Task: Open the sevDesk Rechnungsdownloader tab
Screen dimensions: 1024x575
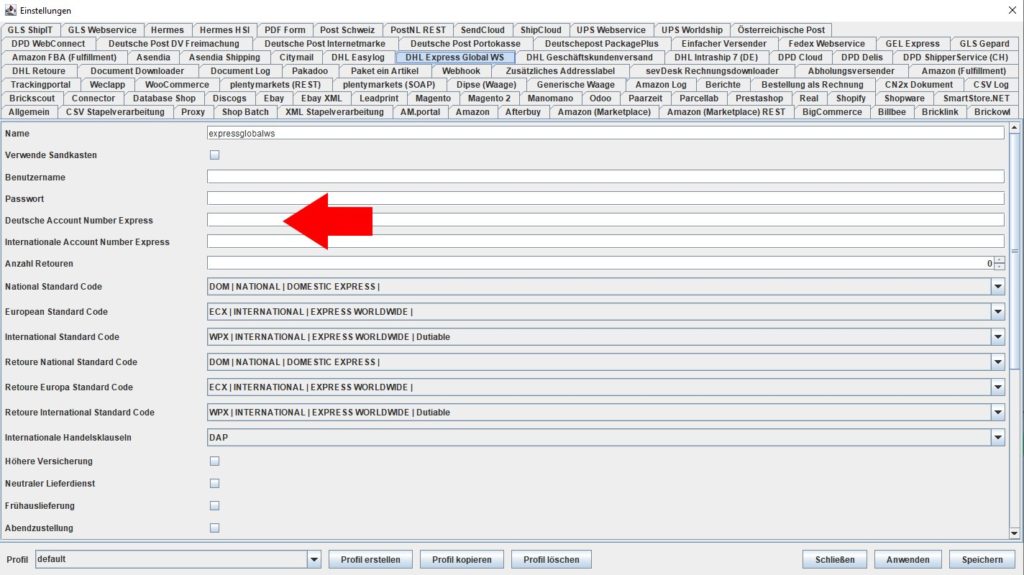Action: point(712,71)
